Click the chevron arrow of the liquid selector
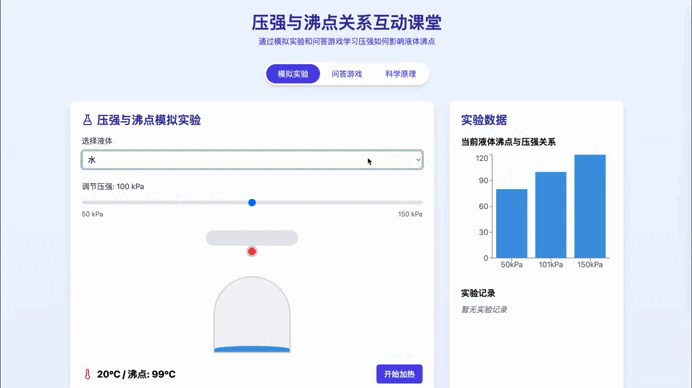The height and width of the screenshot is (388, 692). 418,160
